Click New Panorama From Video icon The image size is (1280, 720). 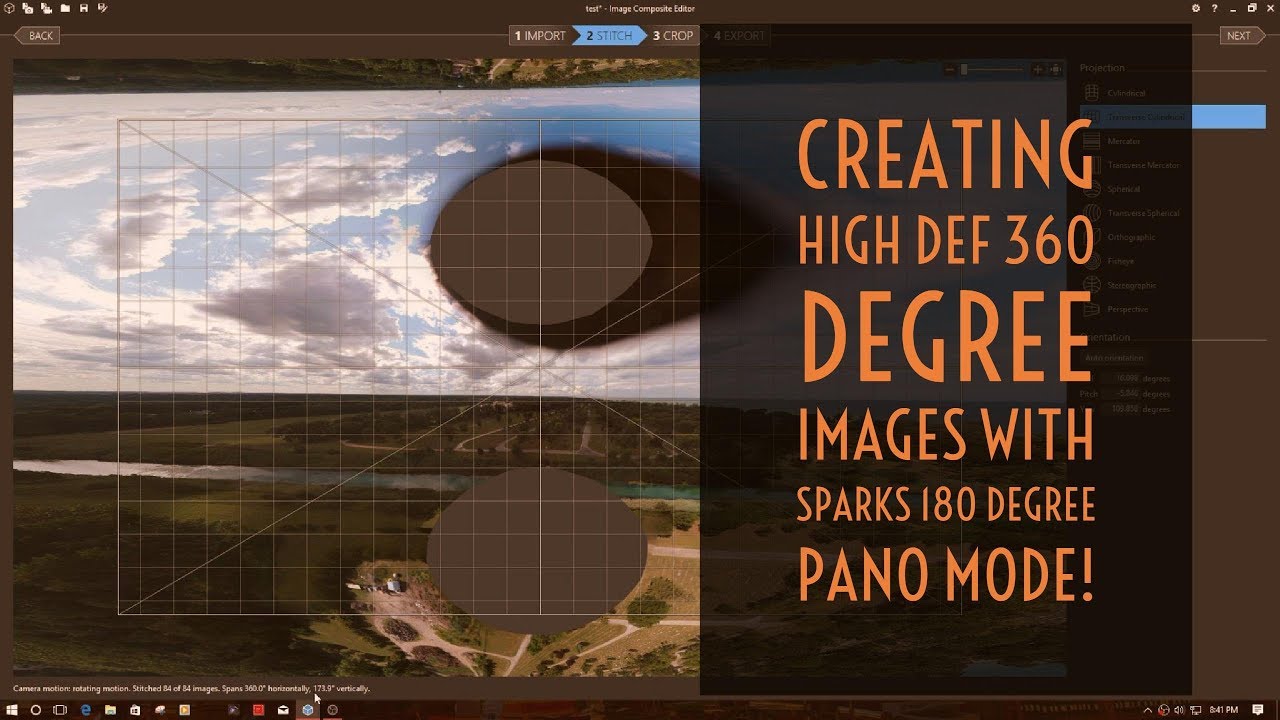(x=45, y=8)
